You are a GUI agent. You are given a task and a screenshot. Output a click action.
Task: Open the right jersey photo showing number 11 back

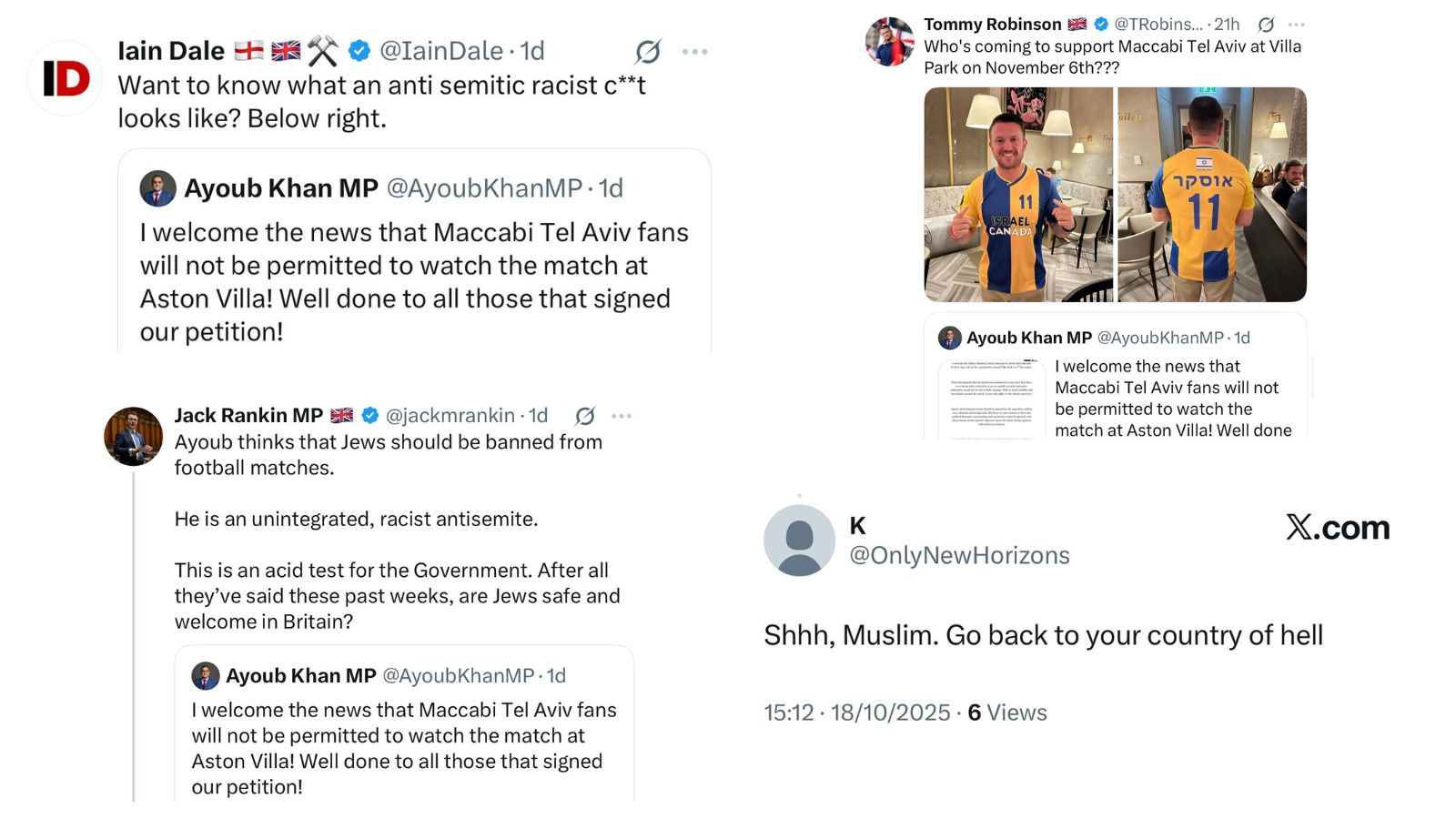[x=1212, y=195]
